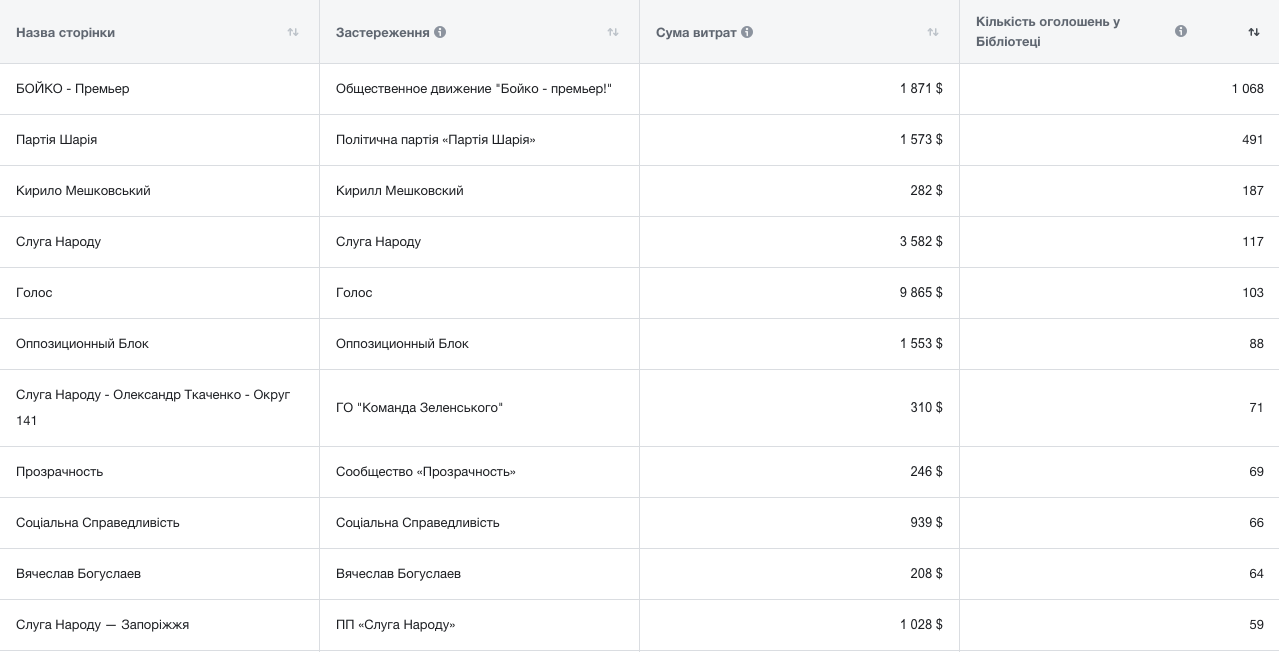The width and height of the screenshot is (1279, 652).
Task: Select the Кирило Мешковський page name
Action: [x=83, y=191]
